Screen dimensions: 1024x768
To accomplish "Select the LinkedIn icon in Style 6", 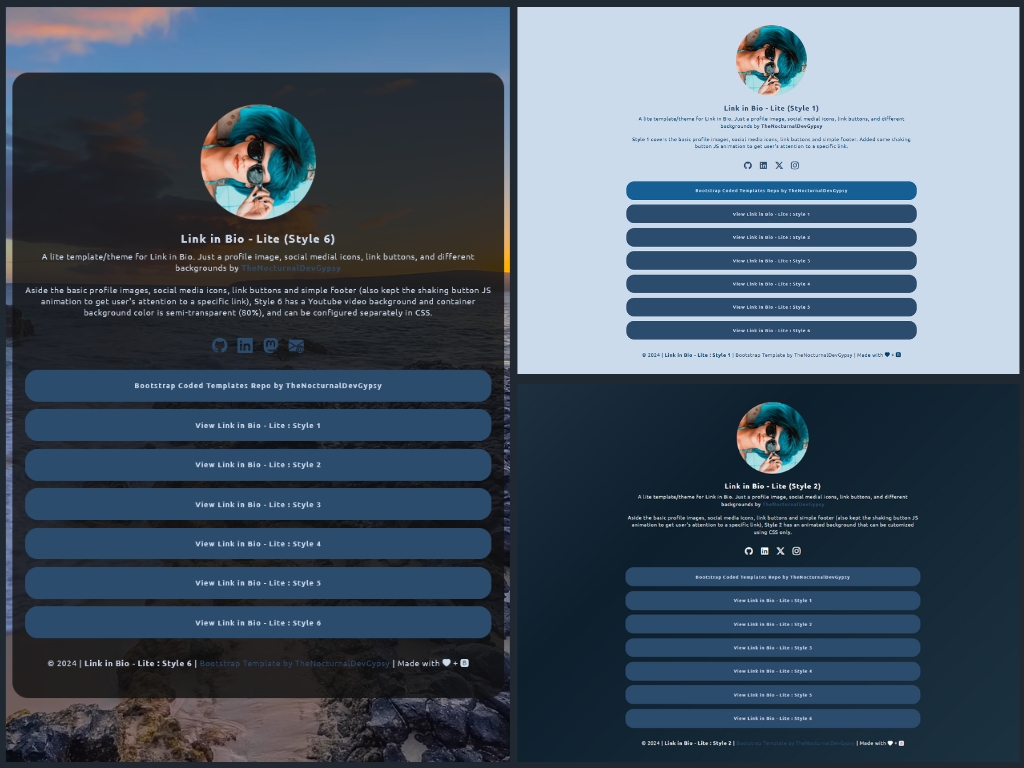I will [245, 345].
